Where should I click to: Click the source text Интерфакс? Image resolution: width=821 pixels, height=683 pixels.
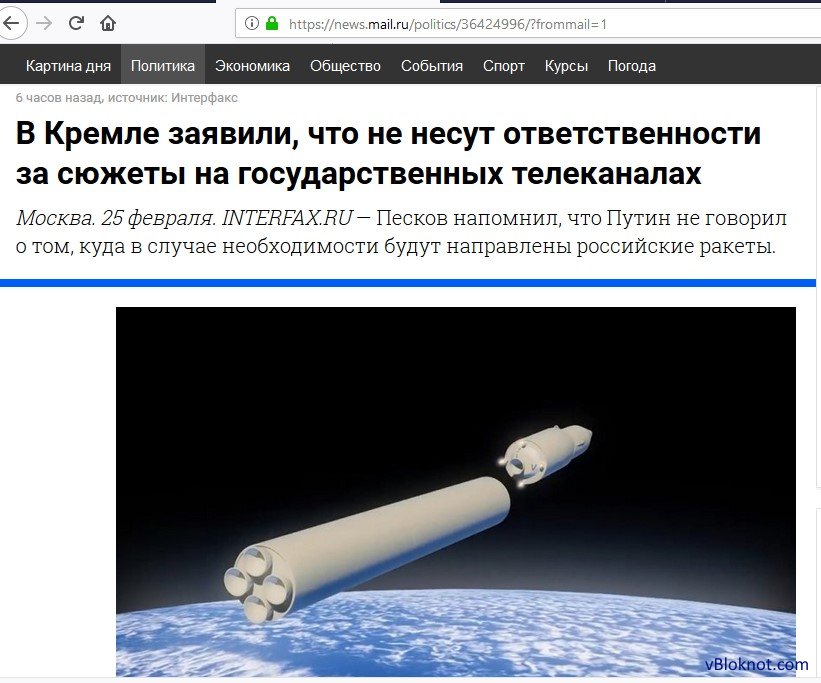(205, 98)
